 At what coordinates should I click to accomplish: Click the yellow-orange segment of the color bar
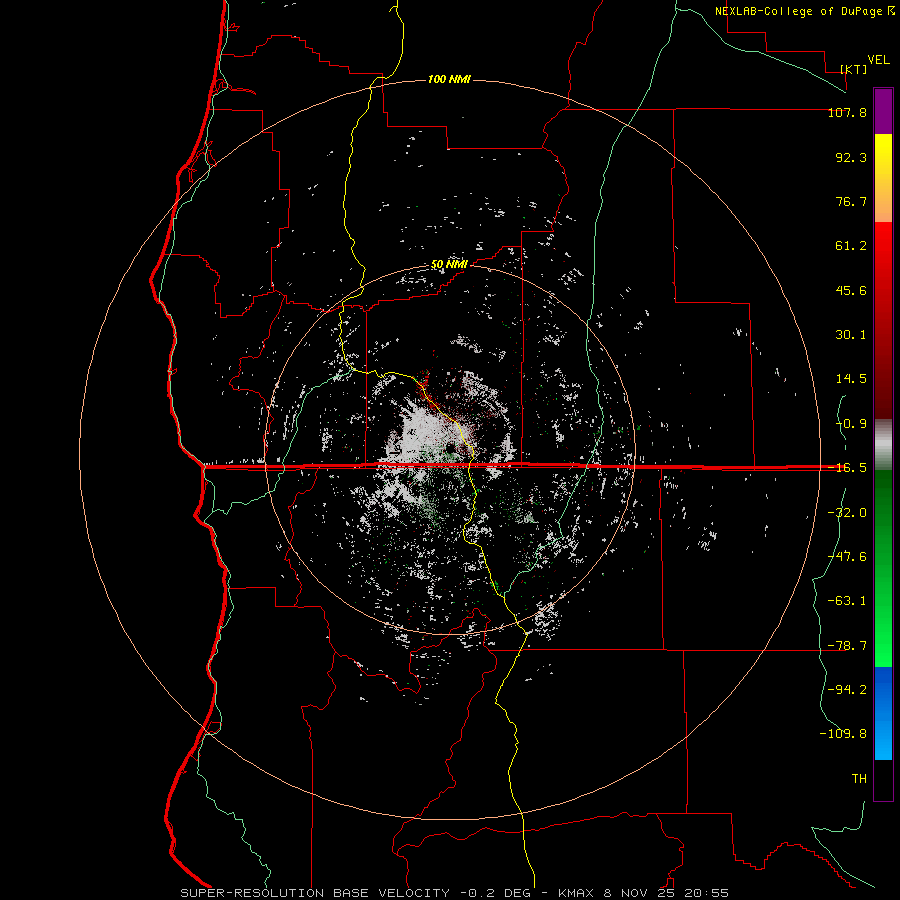click(883, 178)
